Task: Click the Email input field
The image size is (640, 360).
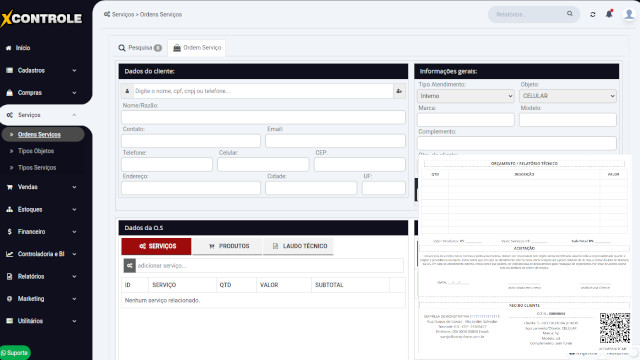Action: coord(335,141)
